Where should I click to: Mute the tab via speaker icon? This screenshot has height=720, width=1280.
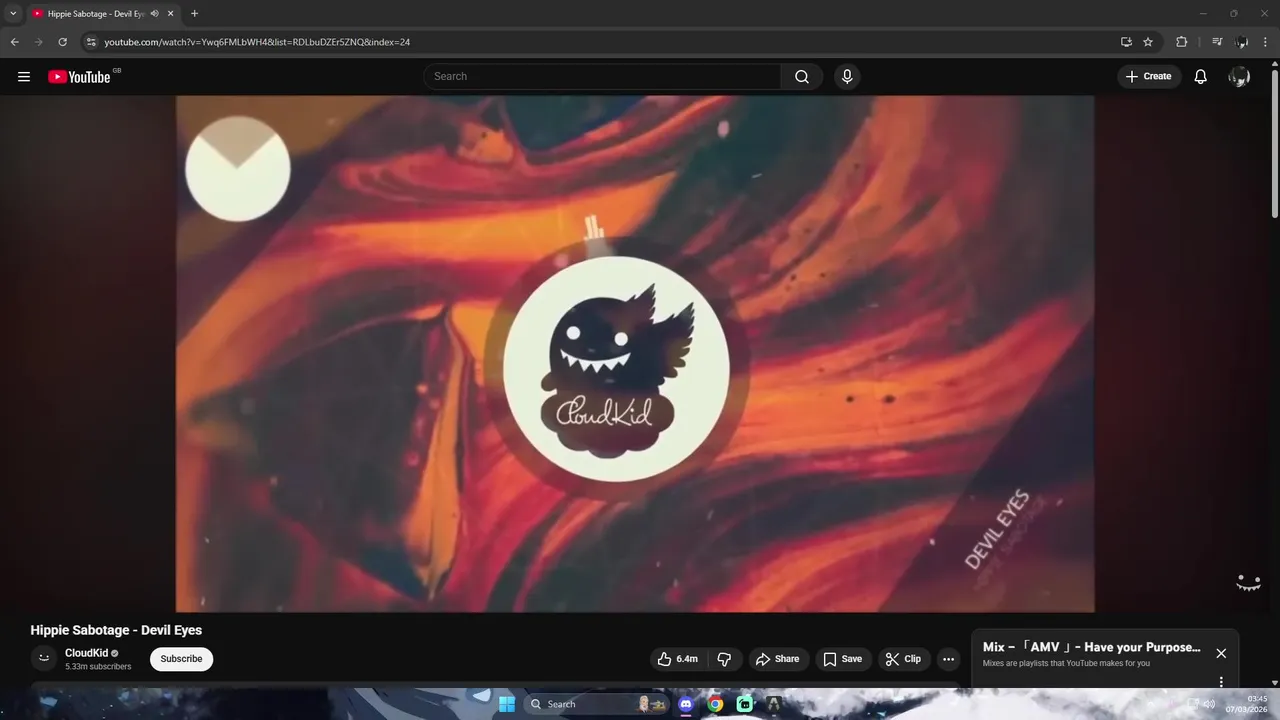pyautogui.click(x=154, y=14)
